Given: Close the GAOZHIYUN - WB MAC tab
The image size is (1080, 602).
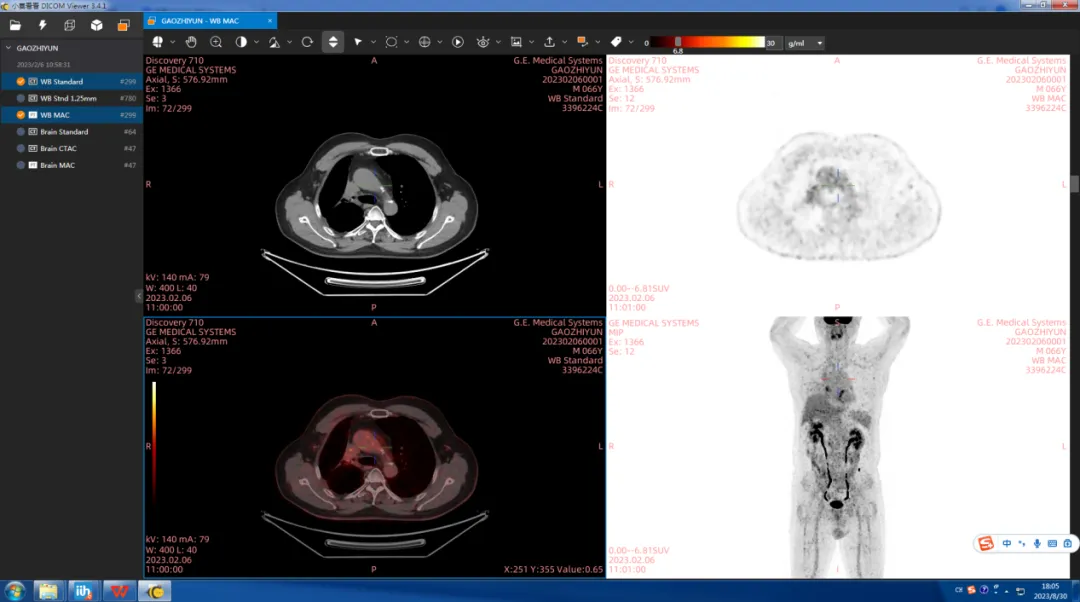Looking at the screenshot, I should [269, 21].
